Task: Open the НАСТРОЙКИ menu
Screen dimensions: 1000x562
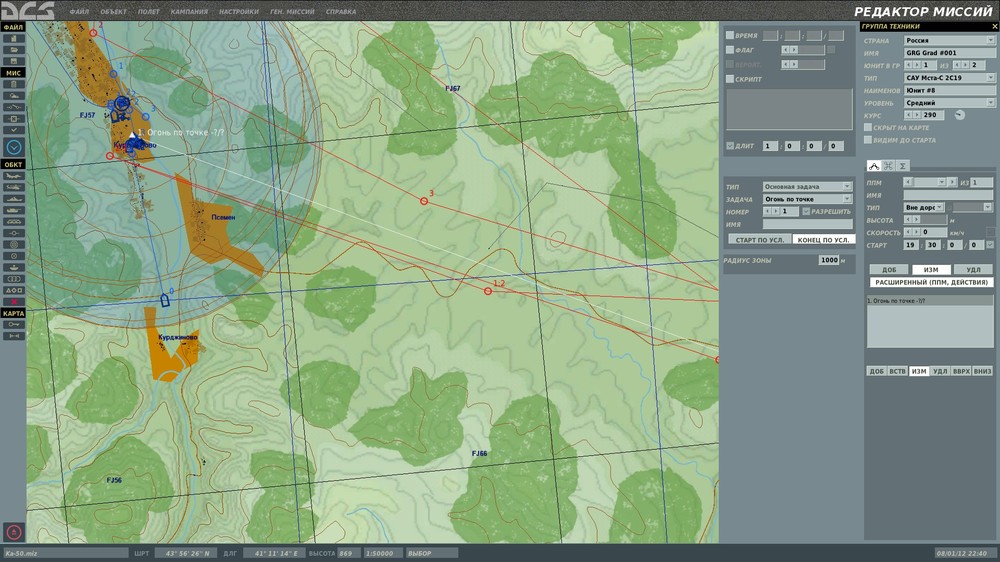Action: pos(239,11)
